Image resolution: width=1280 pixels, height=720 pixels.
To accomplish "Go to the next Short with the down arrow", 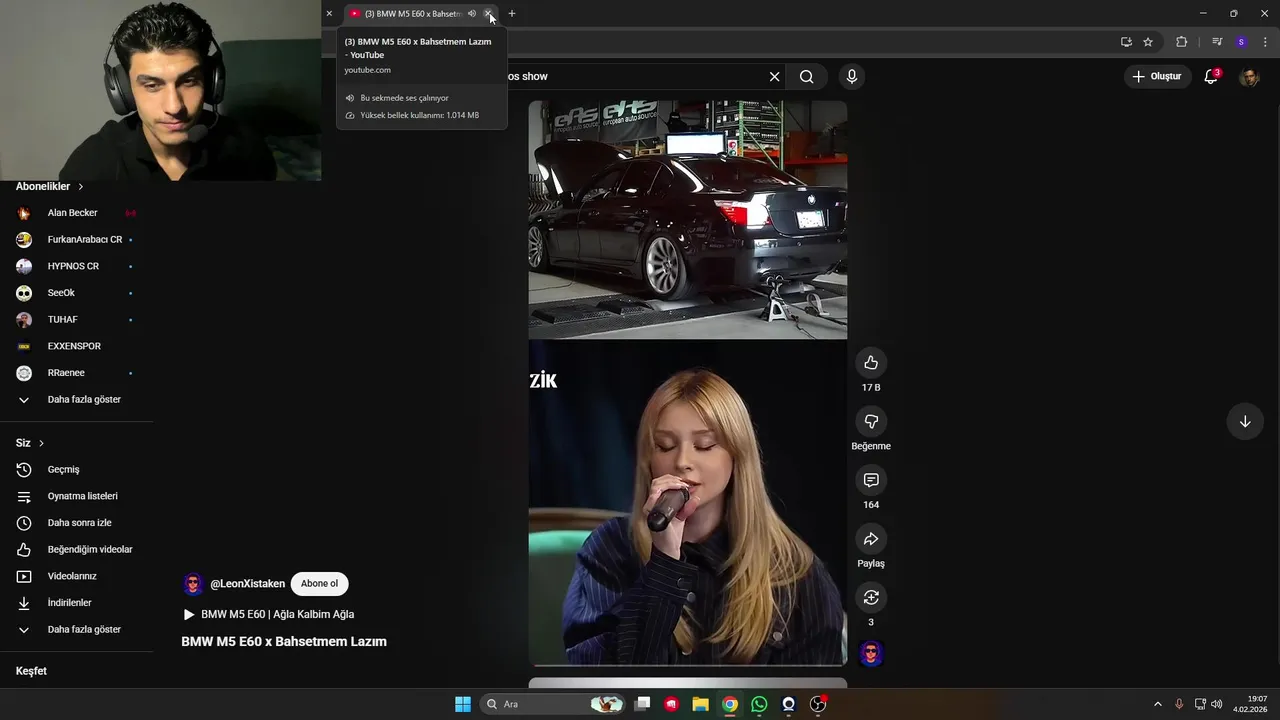I will coord(1245,422).
